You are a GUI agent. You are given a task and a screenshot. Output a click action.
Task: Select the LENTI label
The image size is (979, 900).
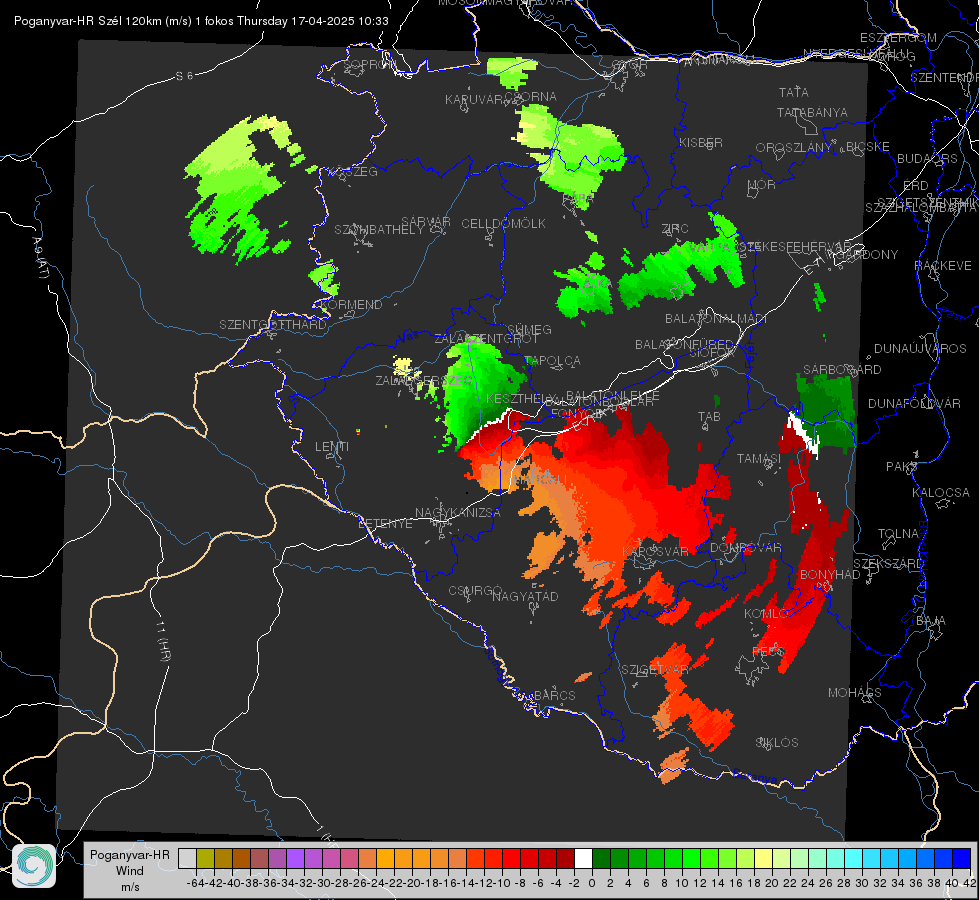(332, 447)
